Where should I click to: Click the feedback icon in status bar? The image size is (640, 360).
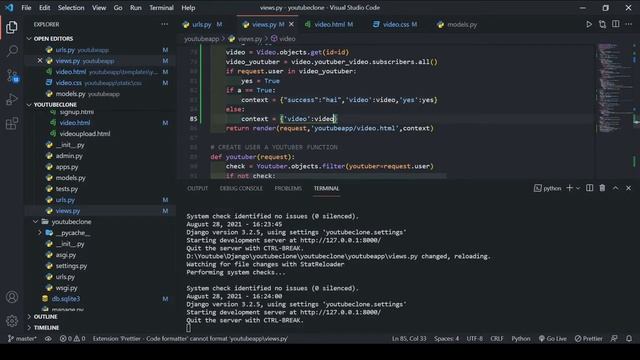point(614,339)
